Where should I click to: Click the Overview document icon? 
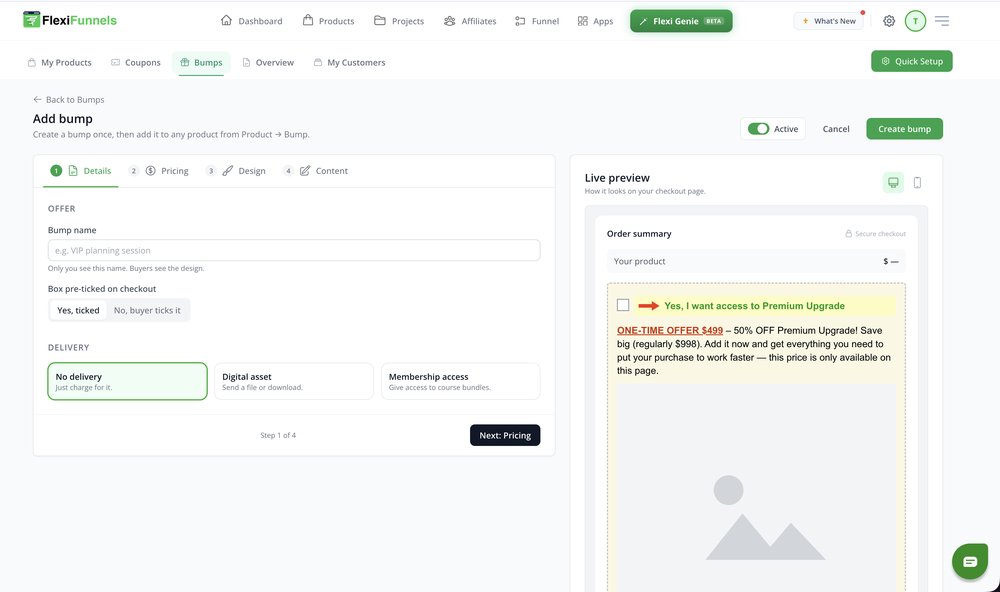click(246, 63)
